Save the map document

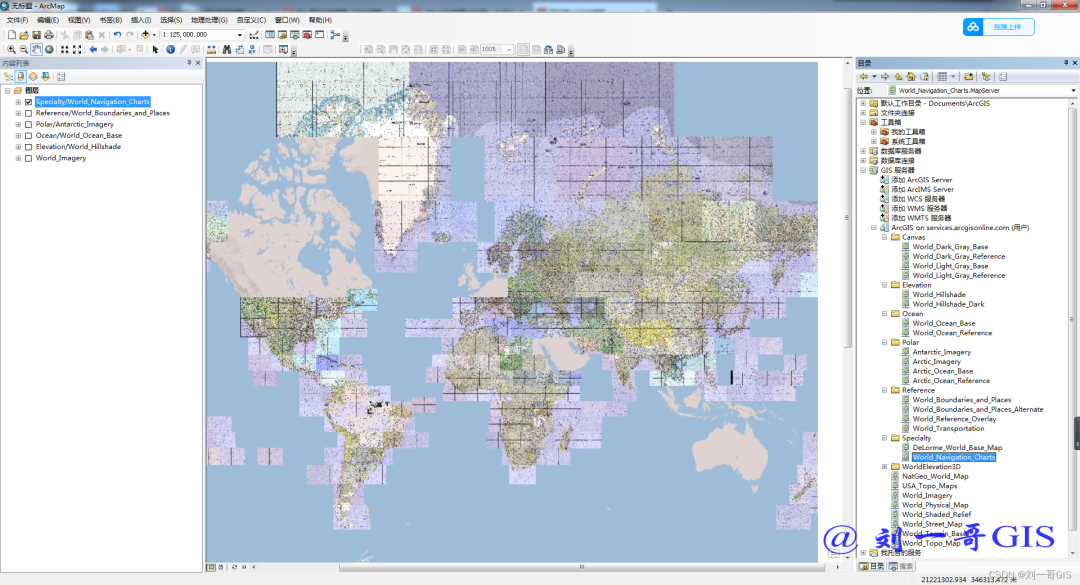[x=36, y=35]
